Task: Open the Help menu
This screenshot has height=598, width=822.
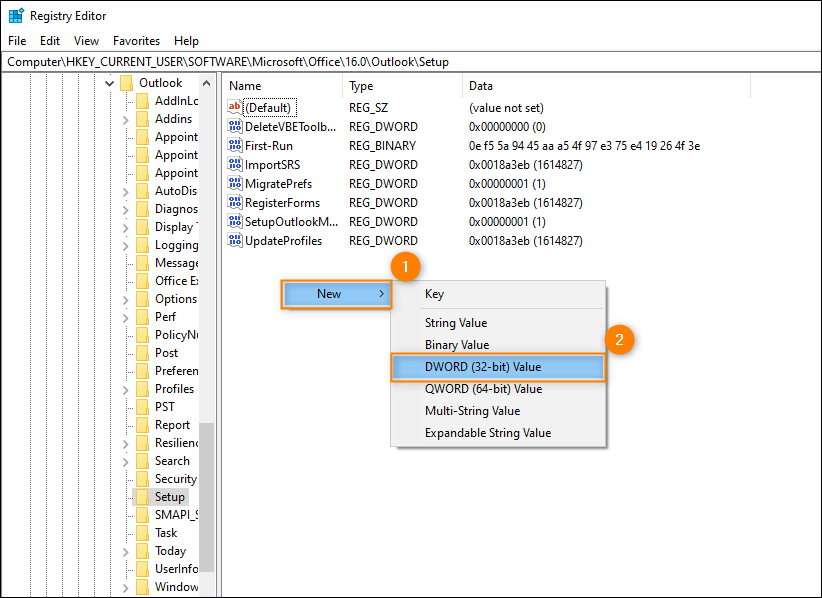Action: tap(186, 41)
